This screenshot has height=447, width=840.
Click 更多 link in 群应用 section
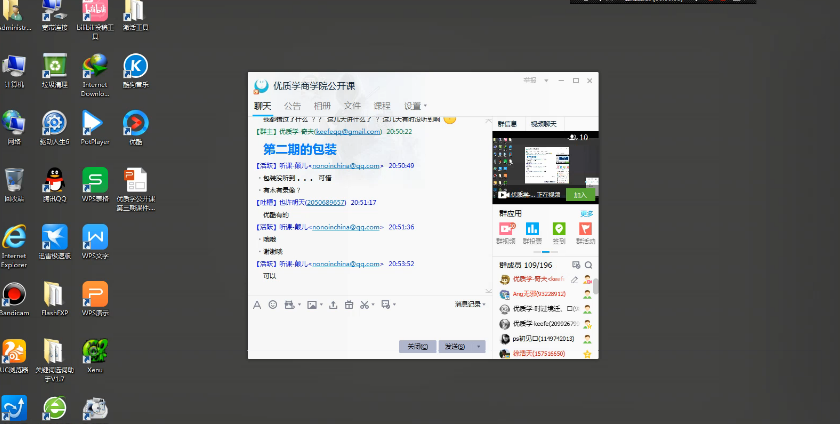(x=587, y=213)
